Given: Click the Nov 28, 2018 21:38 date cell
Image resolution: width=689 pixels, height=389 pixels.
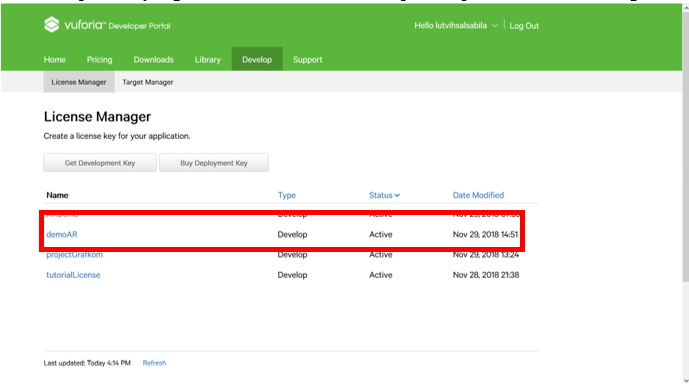Looking at the screenshot, I should pos(486,275).
